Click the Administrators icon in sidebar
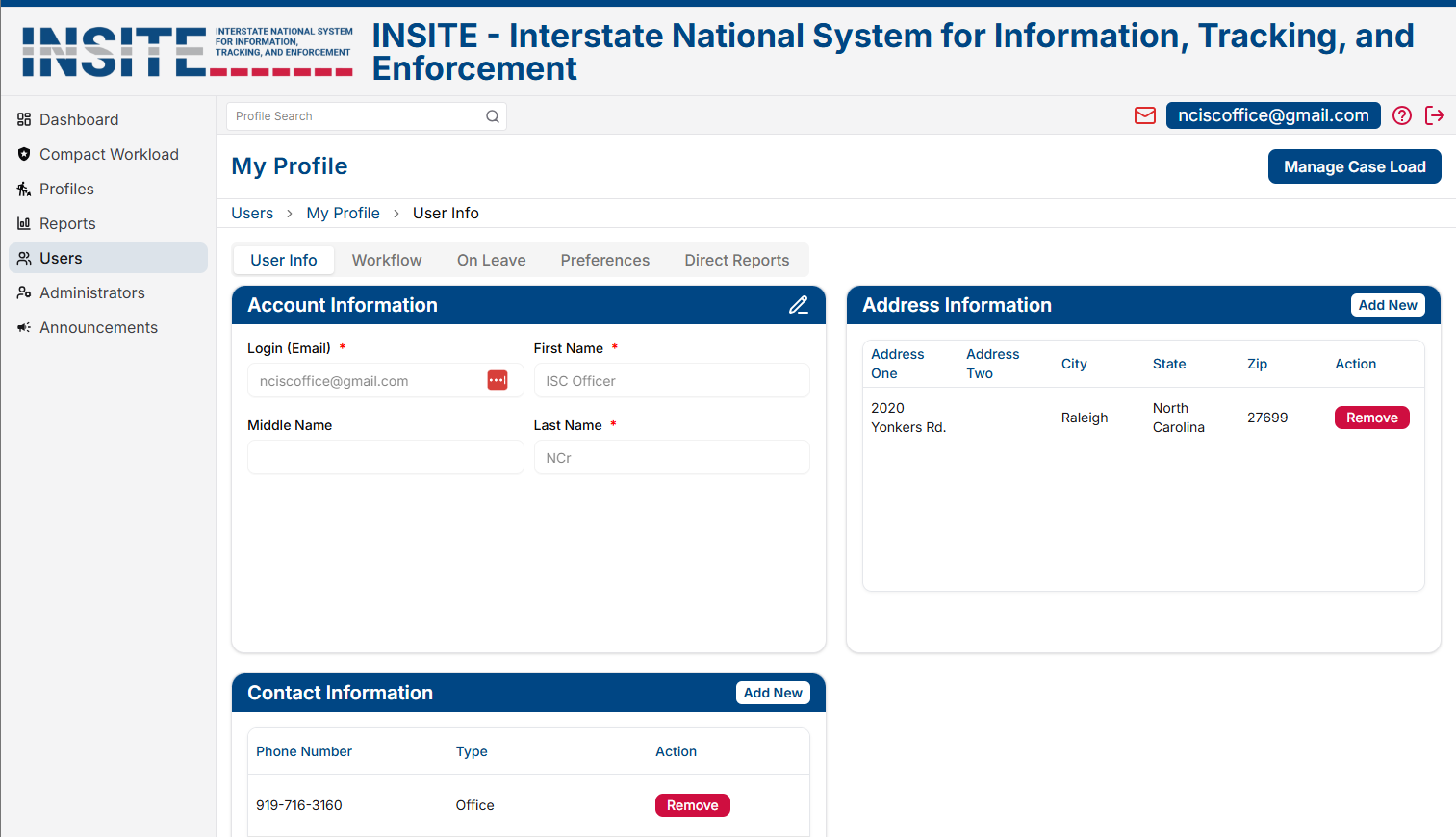Image resolution: width=1456 pixels, height=837 pixels. 24,292
